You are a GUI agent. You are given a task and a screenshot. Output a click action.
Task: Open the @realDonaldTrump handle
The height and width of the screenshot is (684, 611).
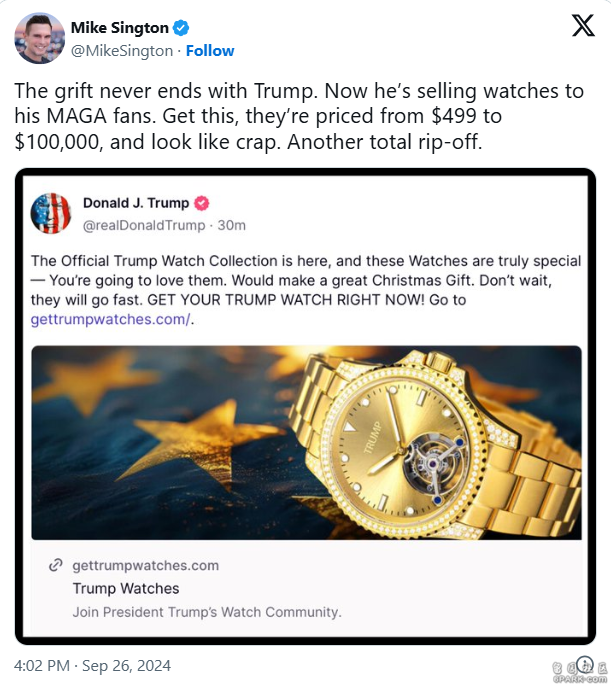tap(142, 225)
